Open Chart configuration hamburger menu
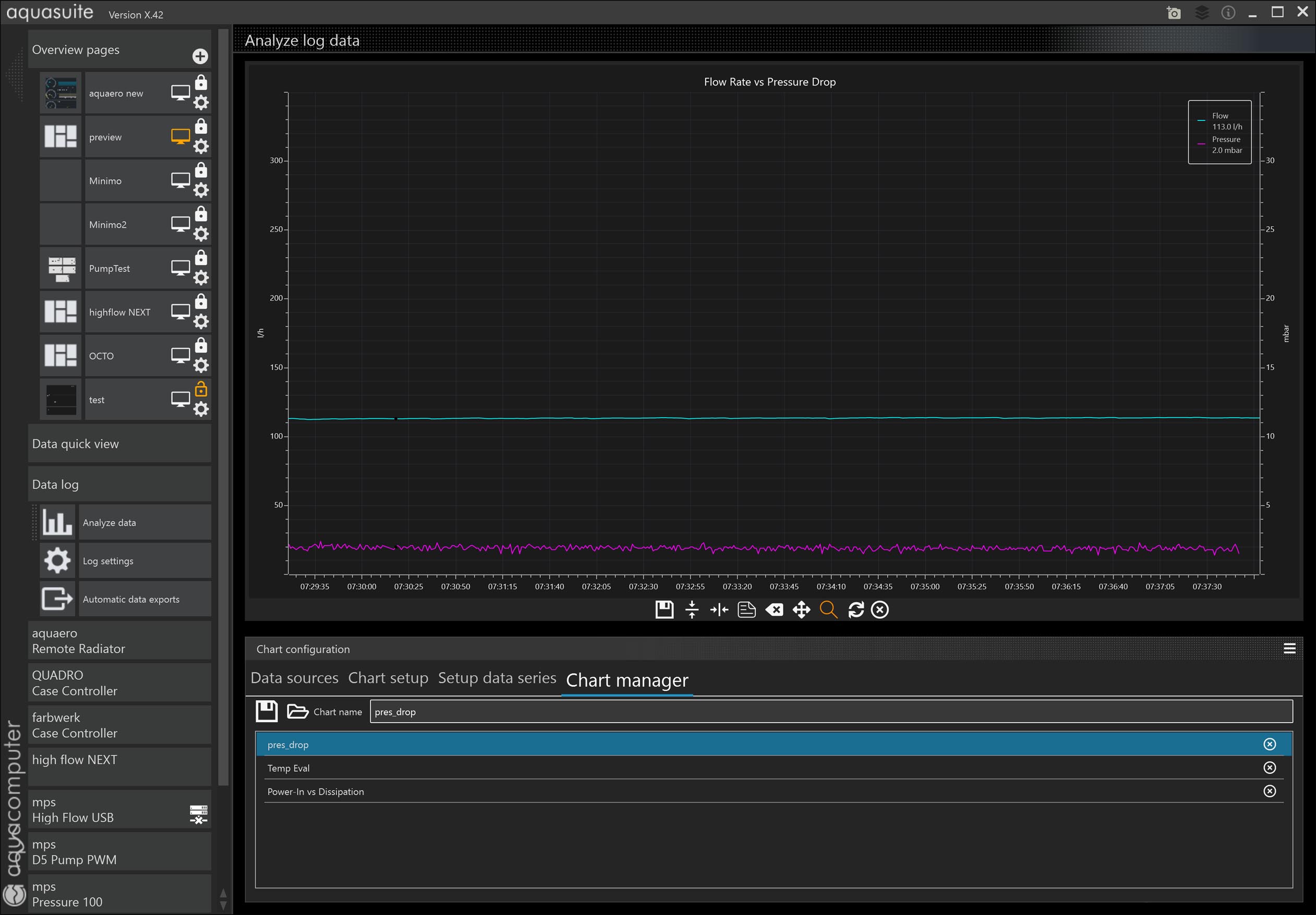Viewport: 1316px width, 915px height. pos(1289,649)
